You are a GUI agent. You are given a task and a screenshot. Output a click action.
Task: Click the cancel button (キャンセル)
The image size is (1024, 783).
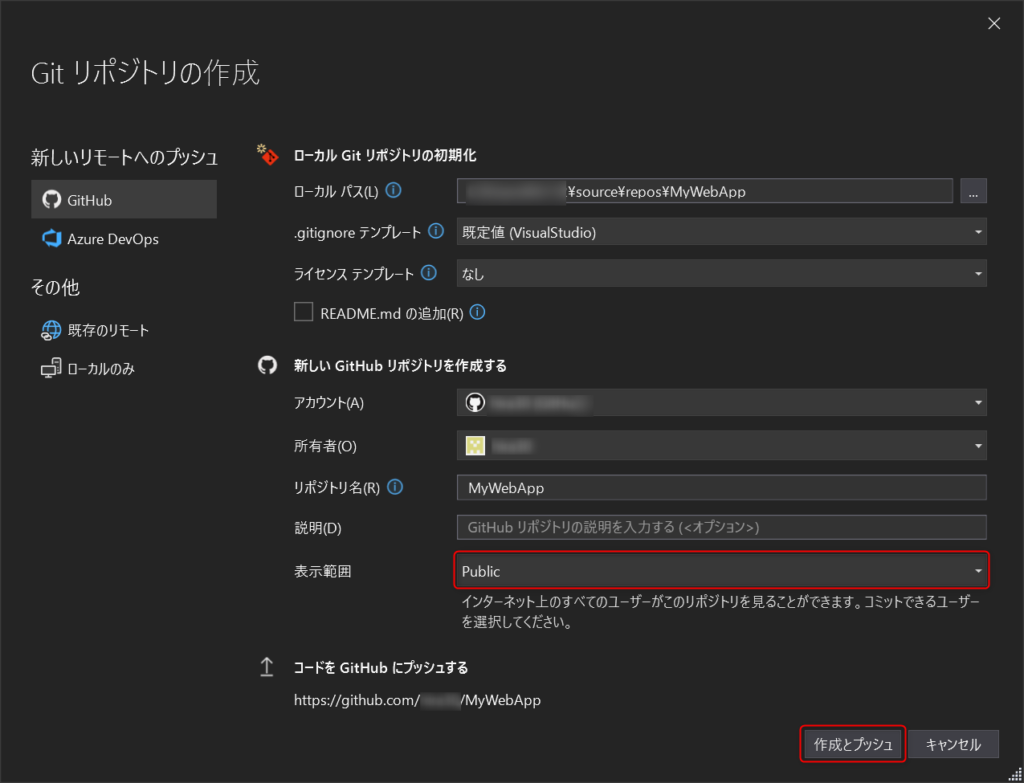pos(953,744)
